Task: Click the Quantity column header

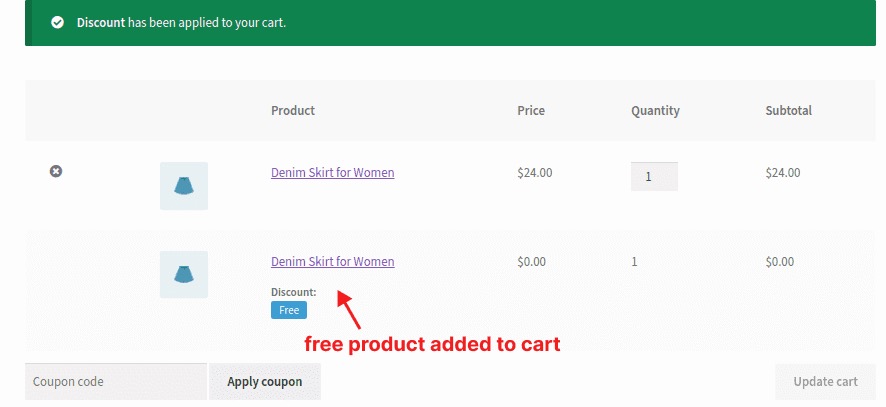Action: pyautogui.click(x=655, y=111)
